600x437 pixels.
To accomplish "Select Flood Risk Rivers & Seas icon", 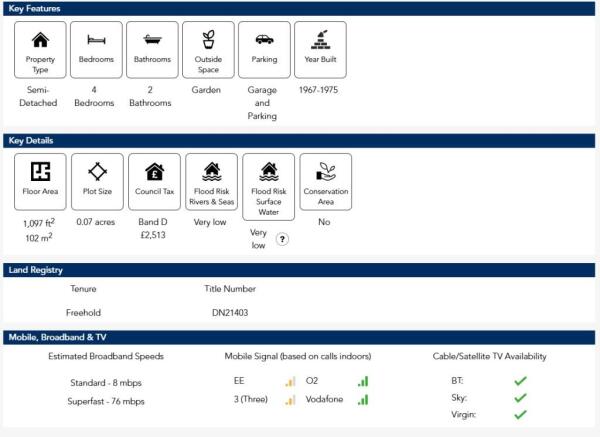I will click(x=211, y=171).
